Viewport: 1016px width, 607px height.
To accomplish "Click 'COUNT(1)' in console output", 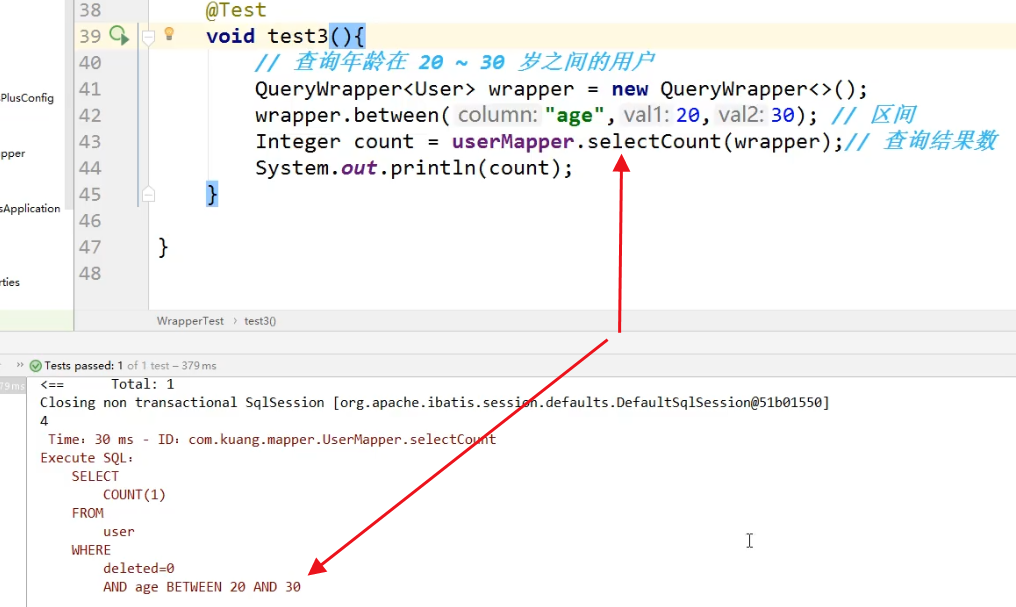I will pyautogui.click(x=134, y=495).
